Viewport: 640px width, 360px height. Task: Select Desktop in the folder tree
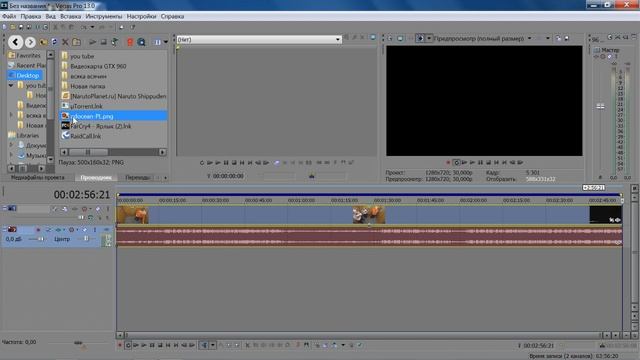coord(24,76)
